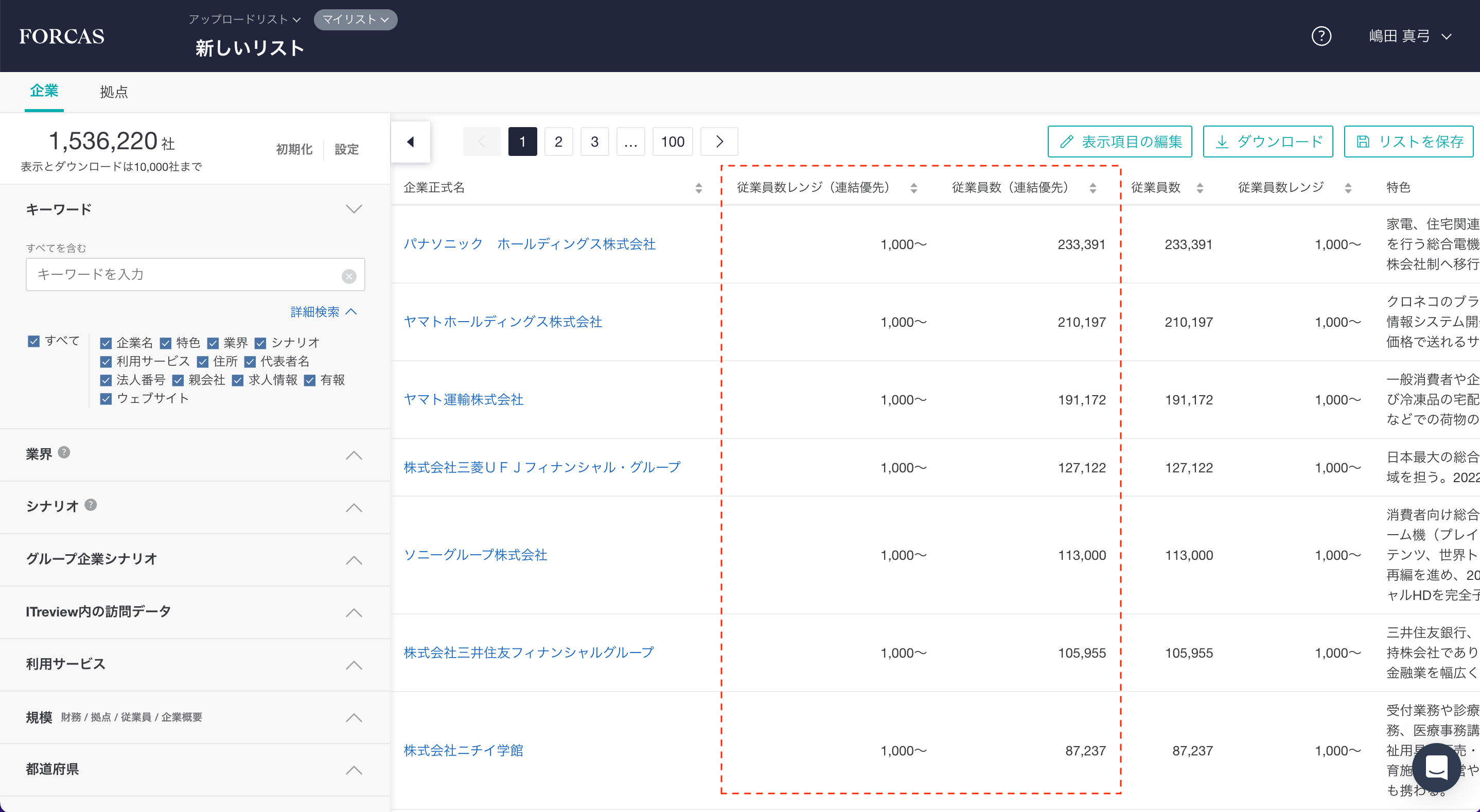
Task: Toggle the ウェブサイト checkbox
Action: click(105, 399)
